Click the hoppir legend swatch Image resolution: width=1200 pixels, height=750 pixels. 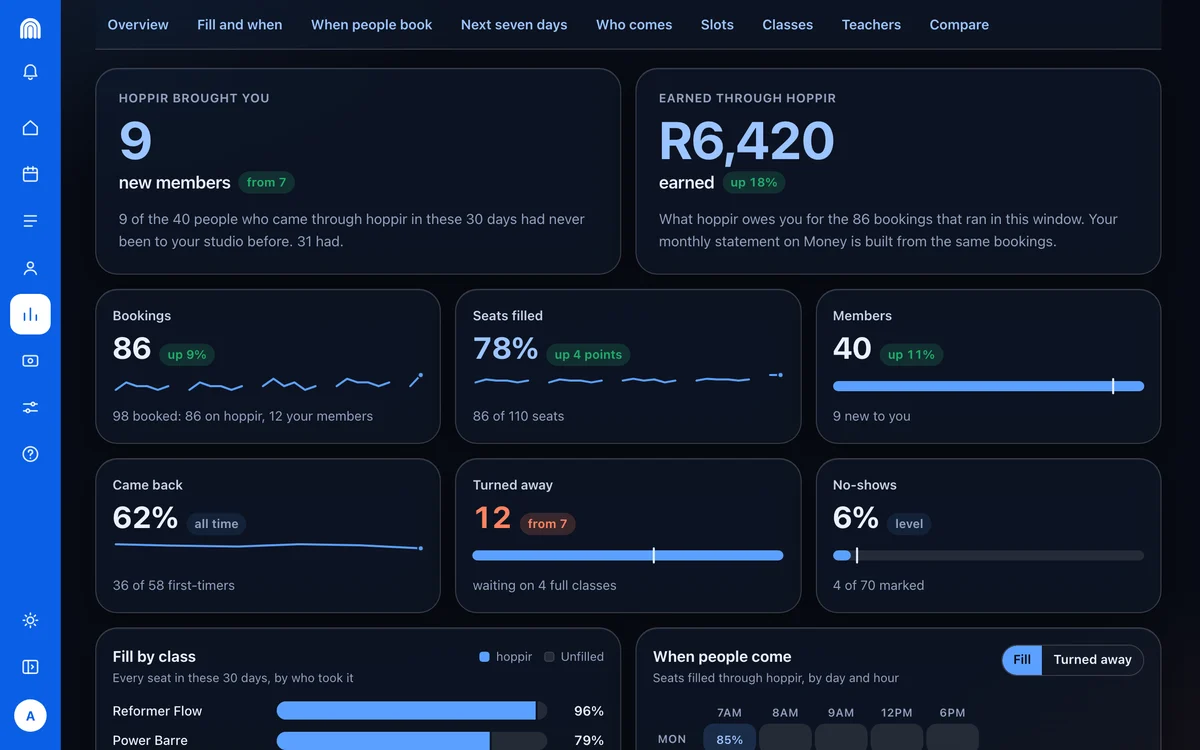coord(485,657)
